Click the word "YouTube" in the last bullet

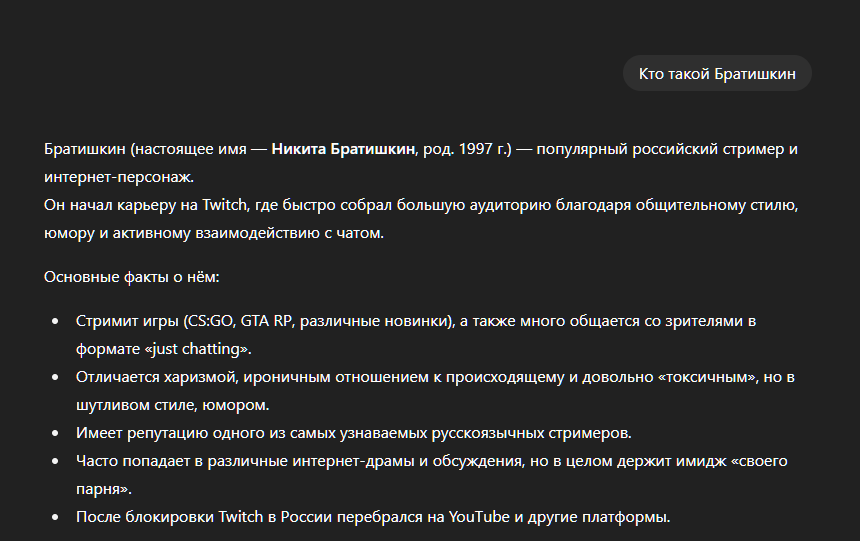(x=481, y=517)
